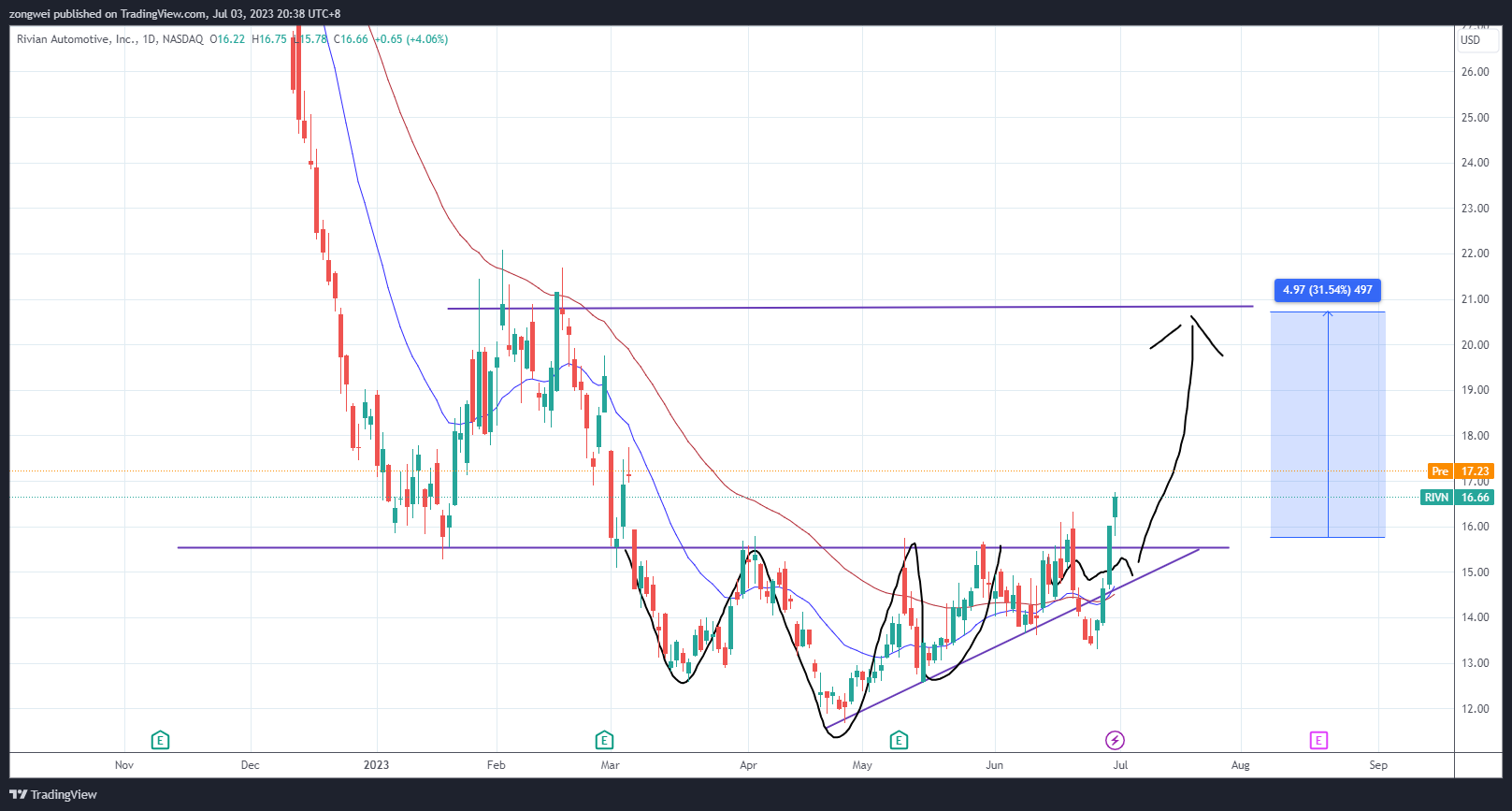Click the 22.00 price axis label
Screen dimensions: 1512x811
pyautogui.click(x=1475, y=253)
